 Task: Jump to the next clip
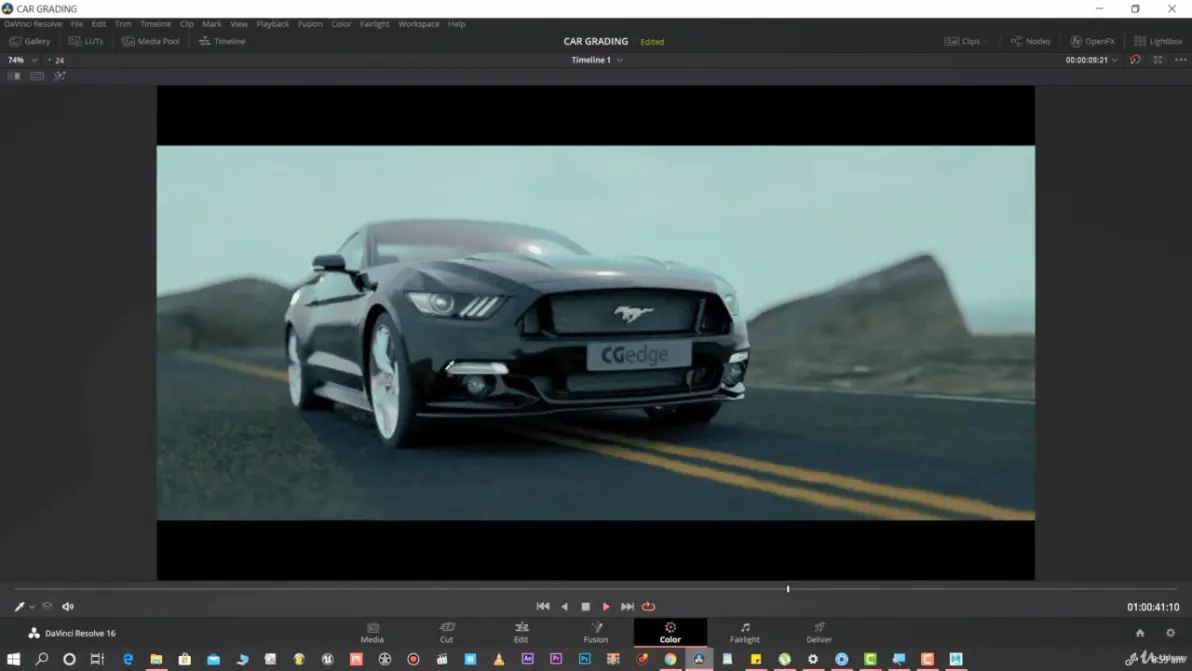(627, 606)
